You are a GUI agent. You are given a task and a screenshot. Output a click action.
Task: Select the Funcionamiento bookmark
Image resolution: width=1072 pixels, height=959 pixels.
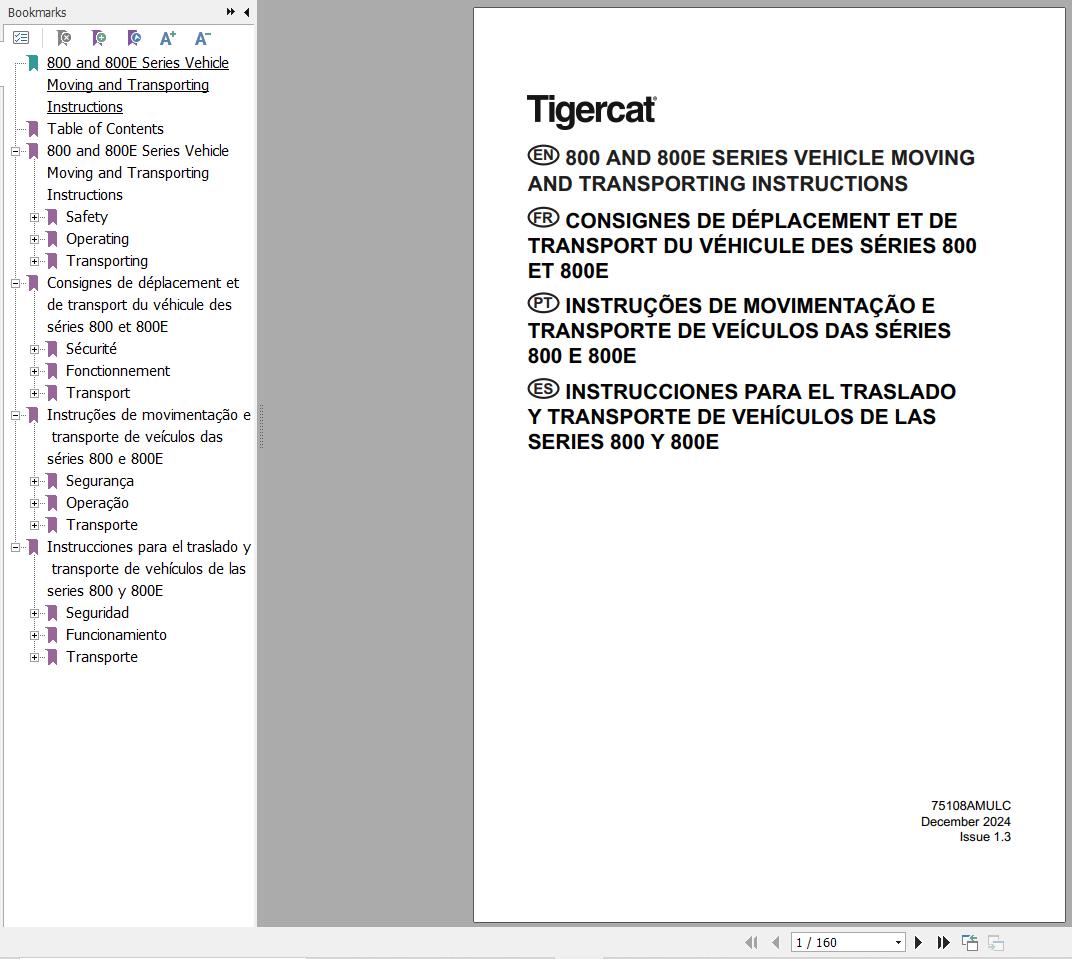pyautogui.click(x=116, y=634)
